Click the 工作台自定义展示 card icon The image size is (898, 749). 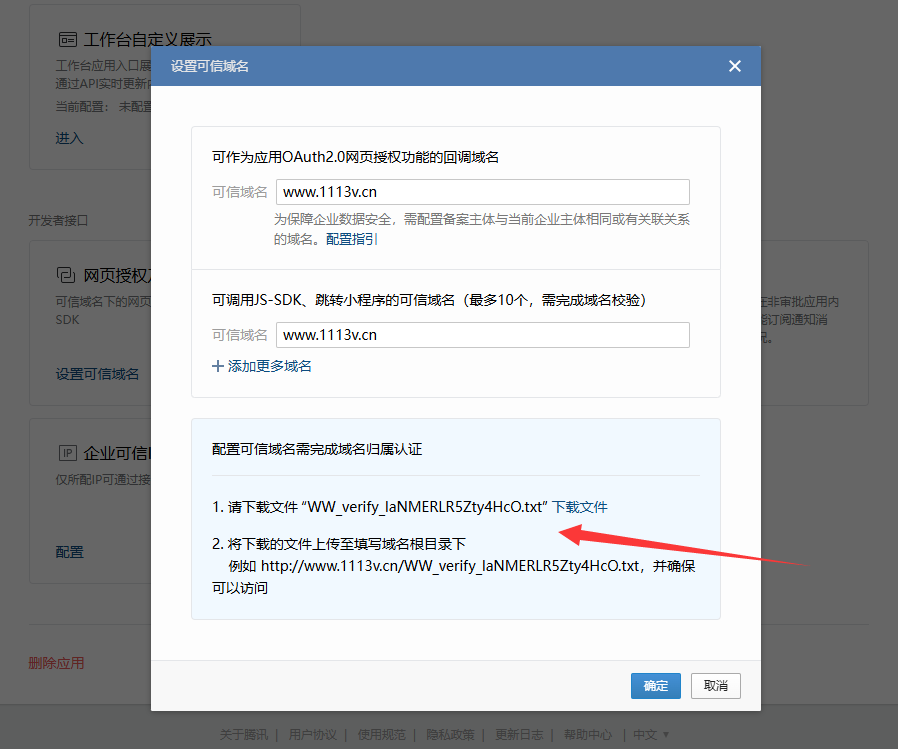coord(68,40)
